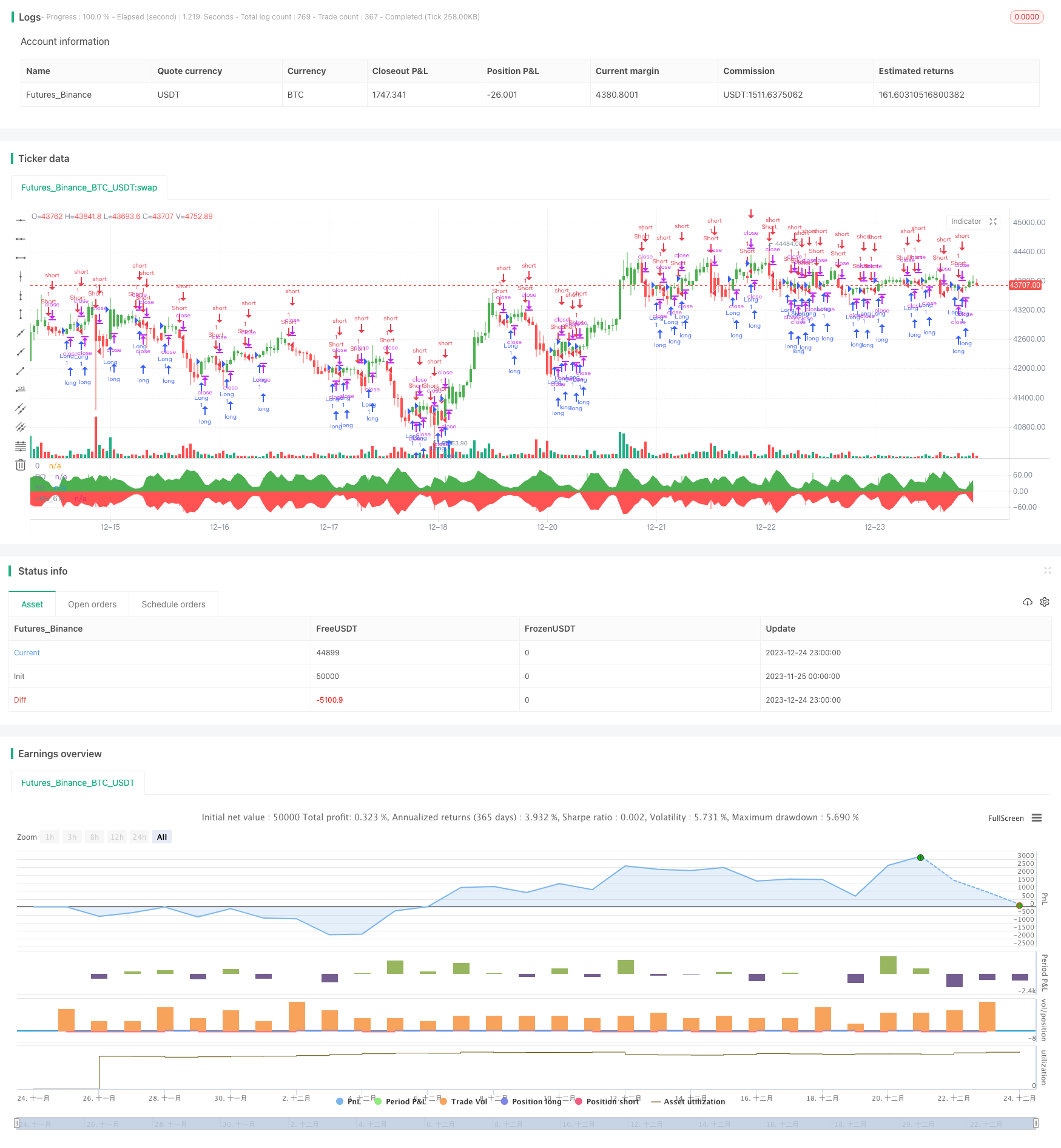Toggle Asset utilization series in legend

[688, 1101]
